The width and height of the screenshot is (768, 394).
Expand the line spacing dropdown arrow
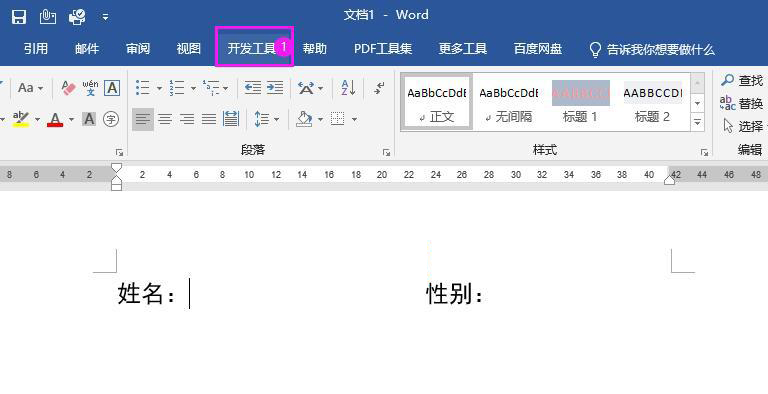click(x=276, y=120)
